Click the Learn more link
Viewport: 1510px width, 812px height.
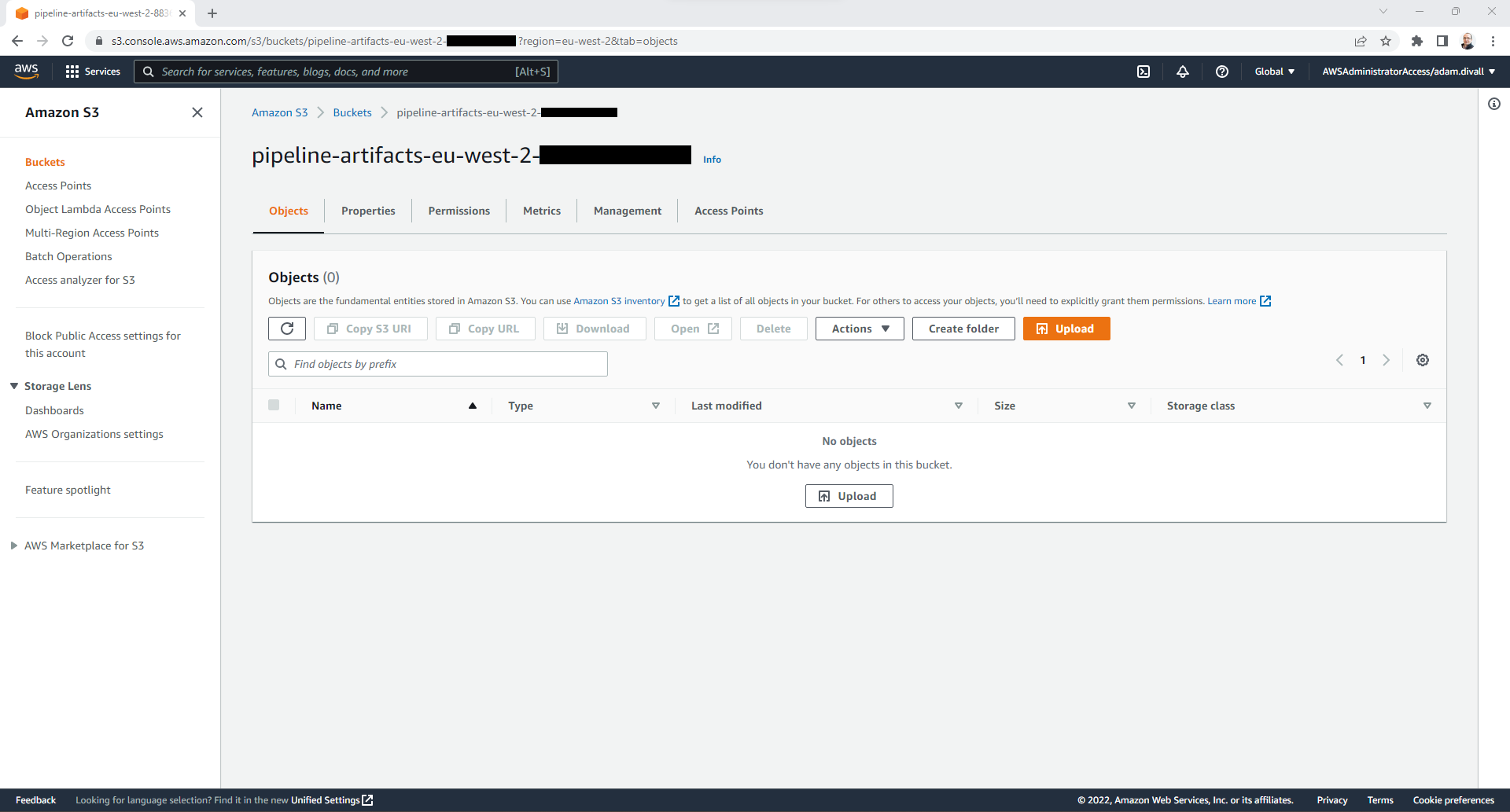point(1232,301)
